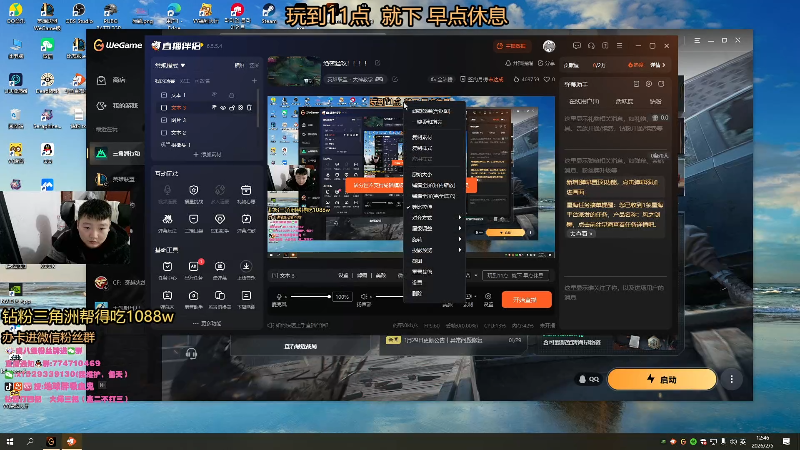
Task: Open the gift box icon tool
Action: pyautogui.click(x=246, y=190)
